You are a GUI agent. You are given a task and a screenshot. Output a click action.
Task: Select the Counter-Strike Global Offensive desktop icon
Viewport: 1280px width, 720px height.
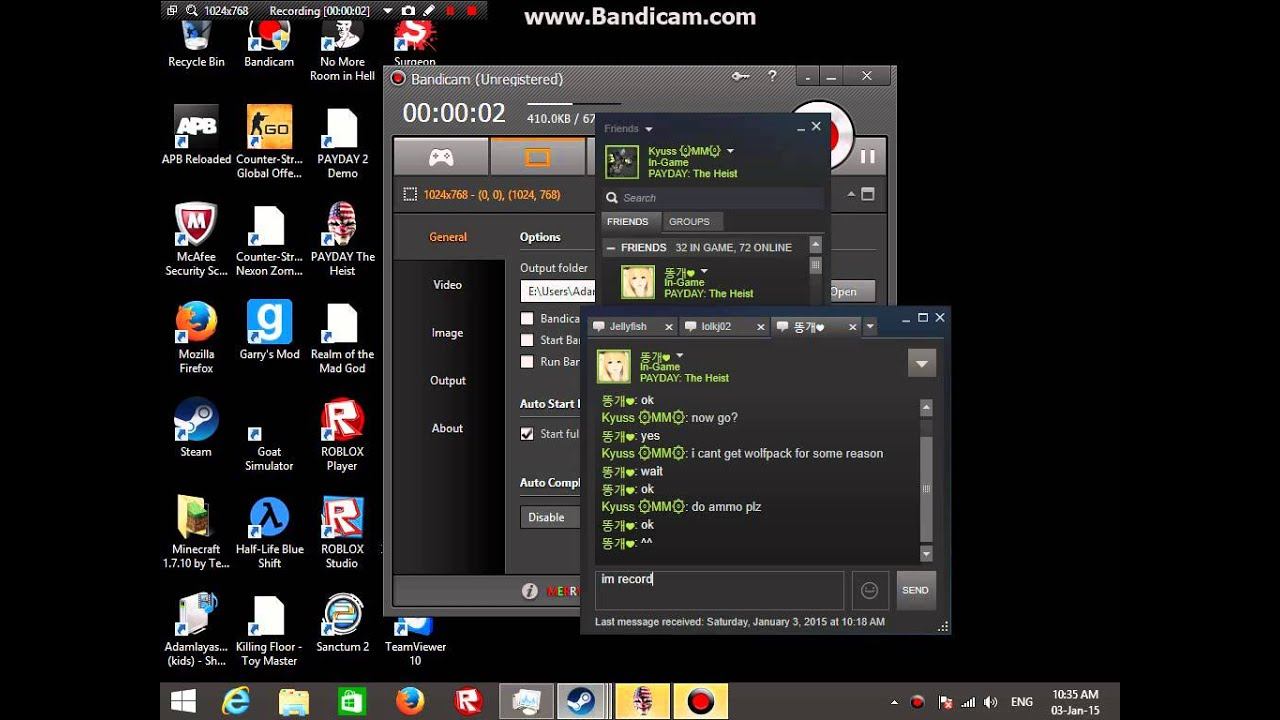point(269,142)
